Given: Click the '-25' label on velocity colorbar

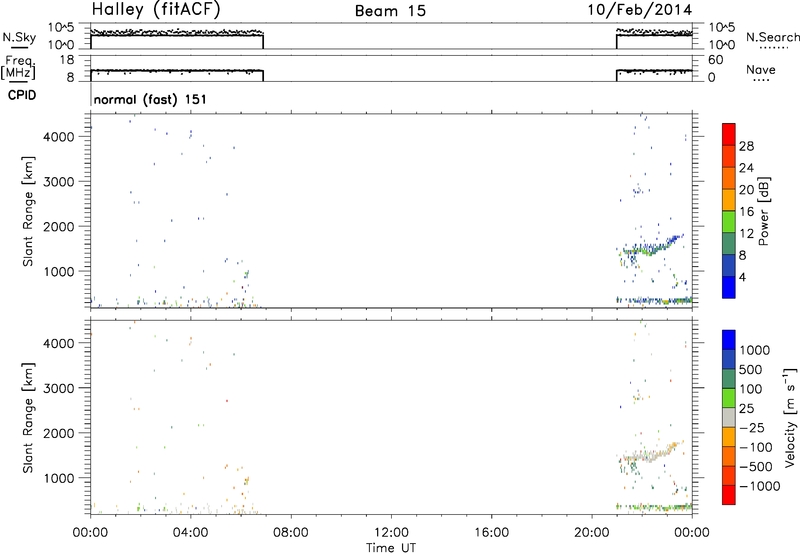Looking at the screenshot, I should point(752,427).
